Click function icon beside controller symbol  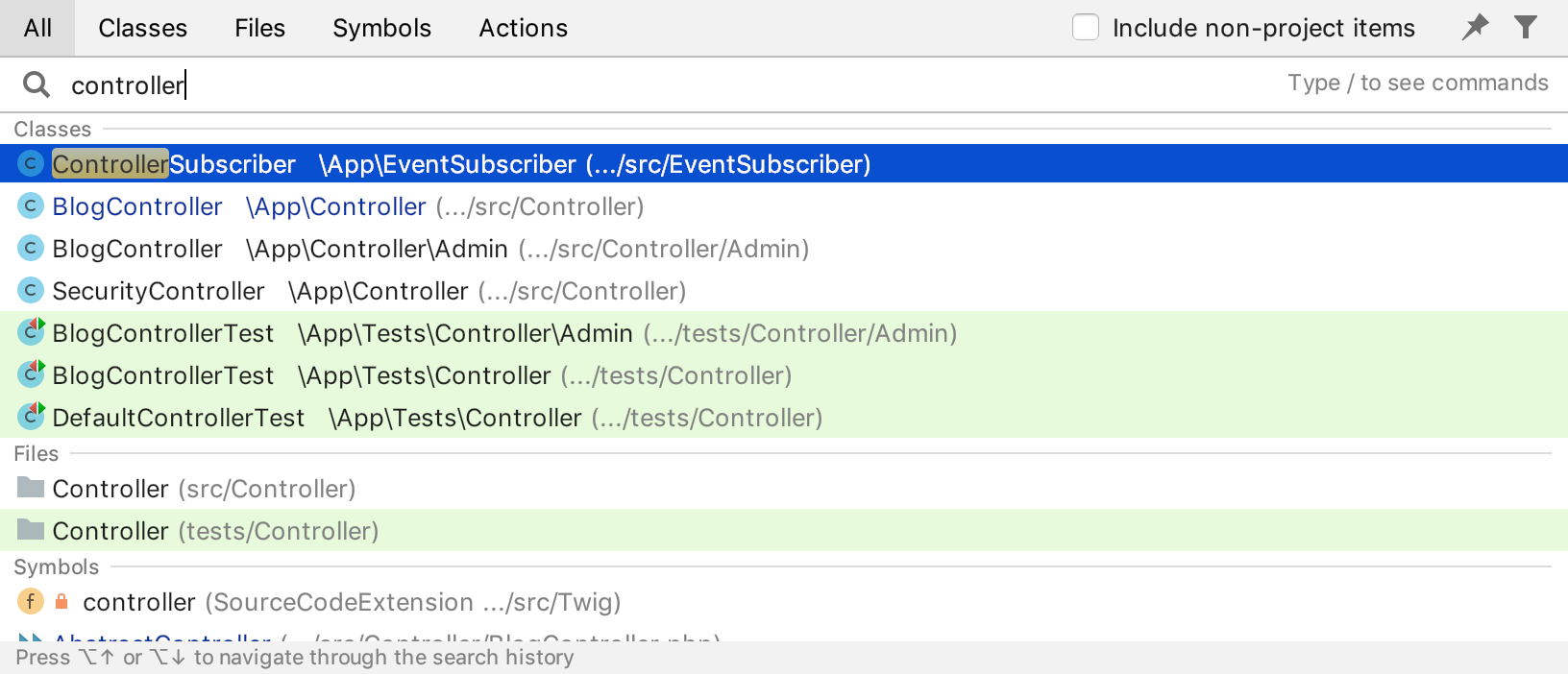[31, 601]
